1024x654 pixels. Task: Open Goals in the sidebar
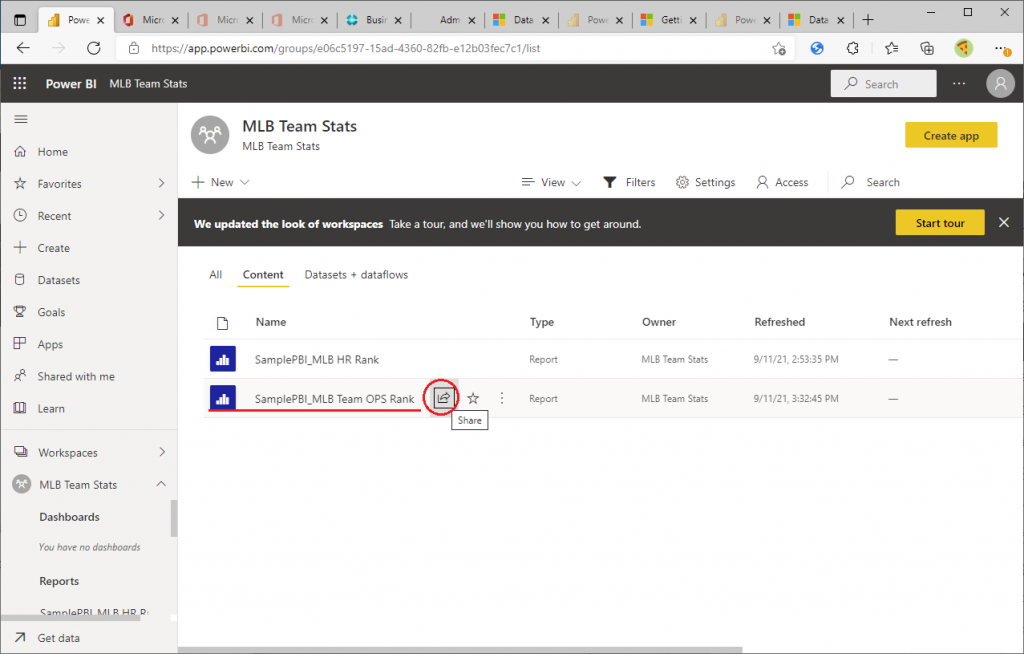(x=51, y=312)
